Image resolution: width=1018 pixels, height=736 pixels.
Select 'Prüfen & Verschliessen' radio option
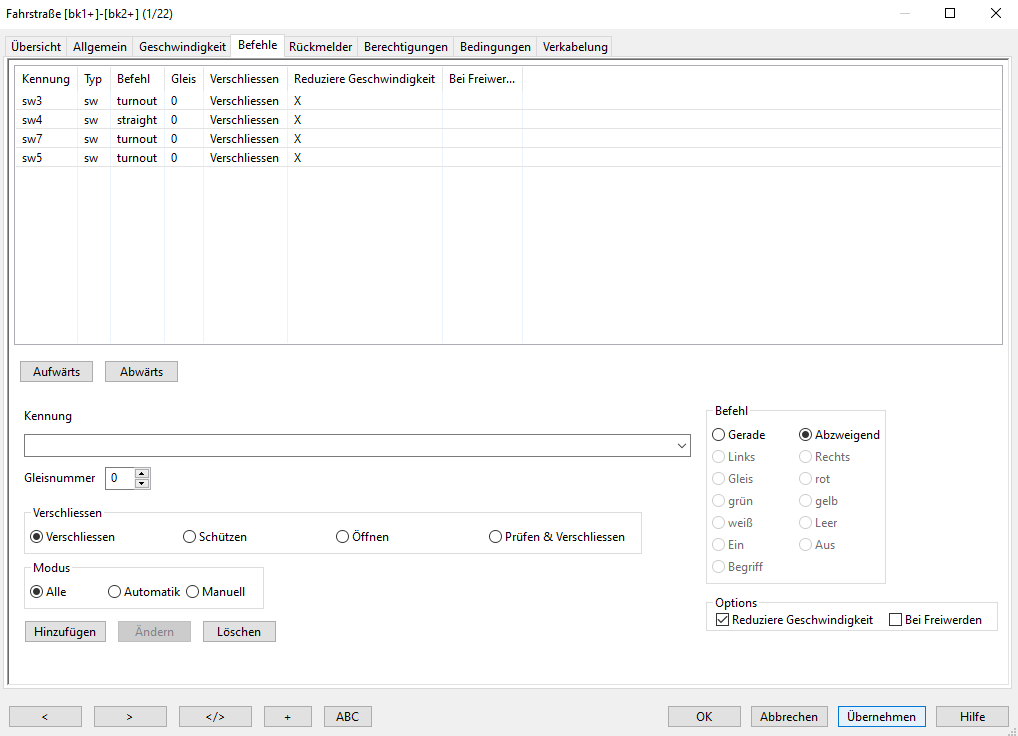(496, 537)
